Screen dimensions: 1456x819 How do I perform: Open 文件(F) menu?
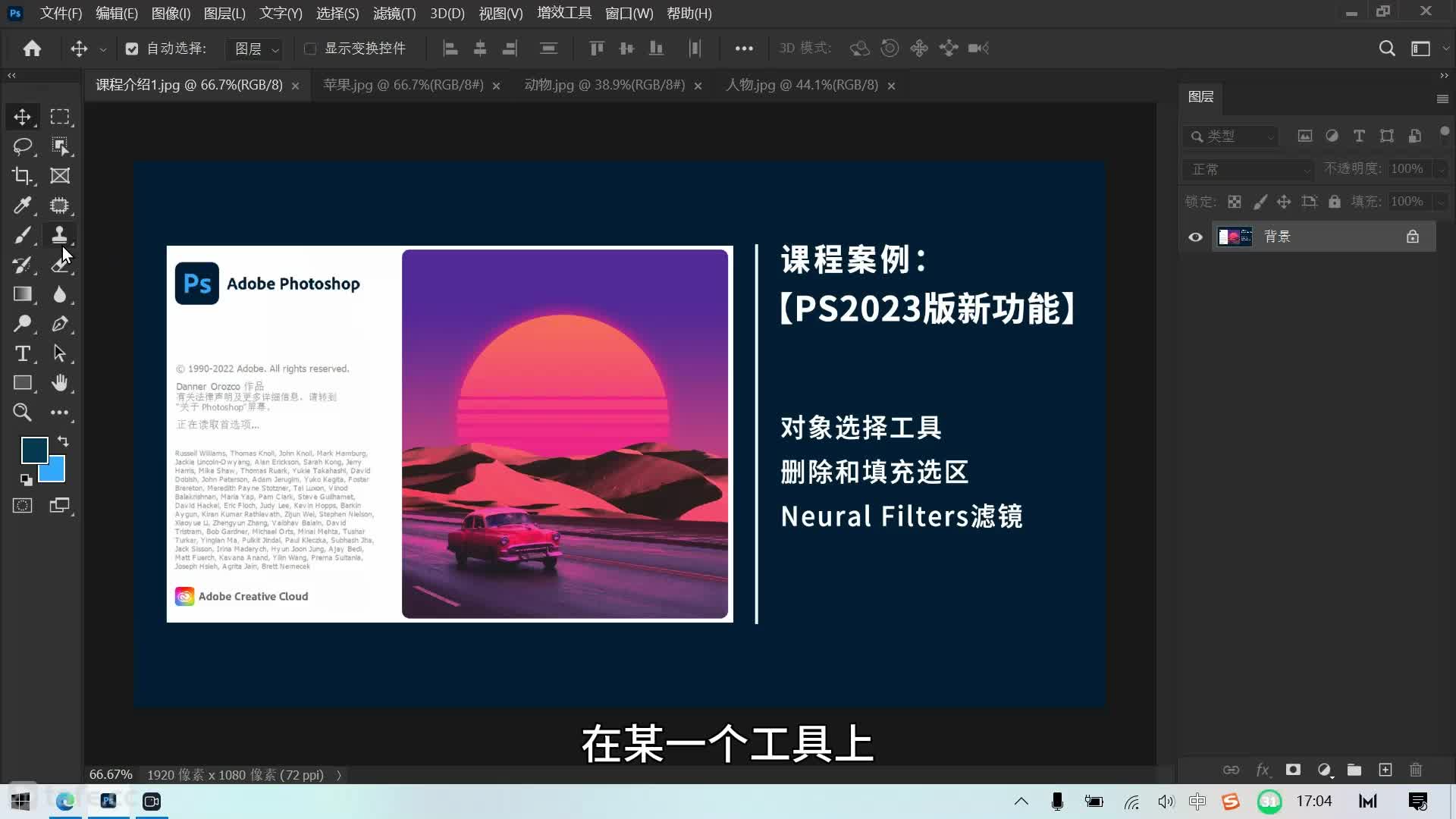click(61, 14)
